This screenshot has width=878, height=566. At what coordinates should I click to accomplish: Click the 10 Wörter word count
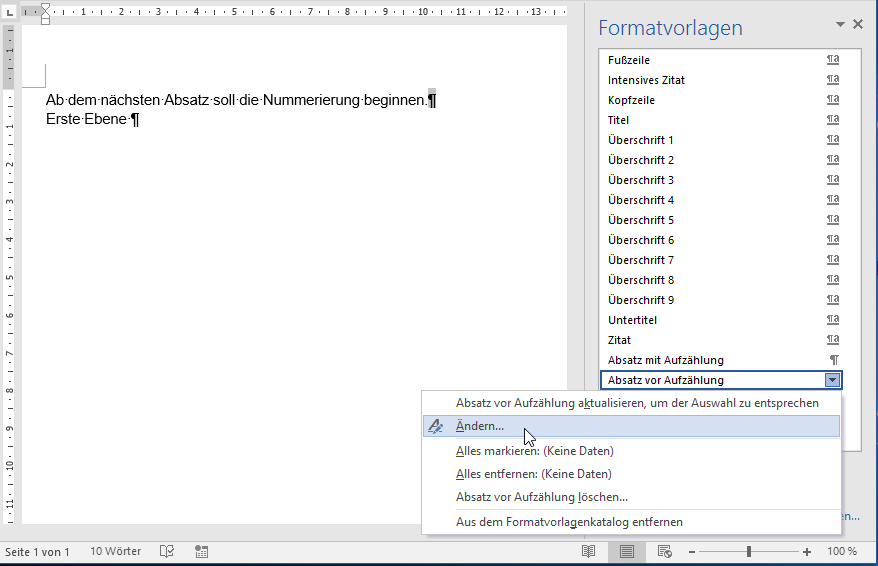click(x=115, y=551)
